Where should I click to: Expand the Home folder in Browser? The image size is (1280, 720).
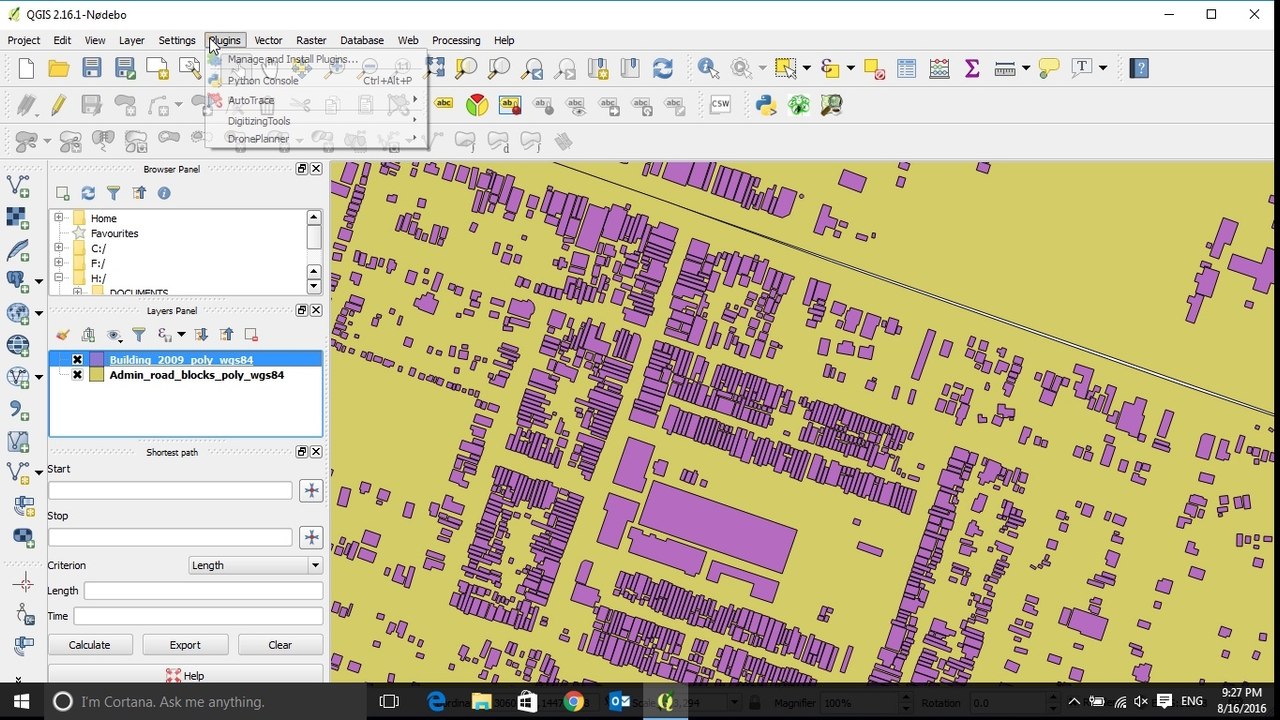[x=59, y=218]
